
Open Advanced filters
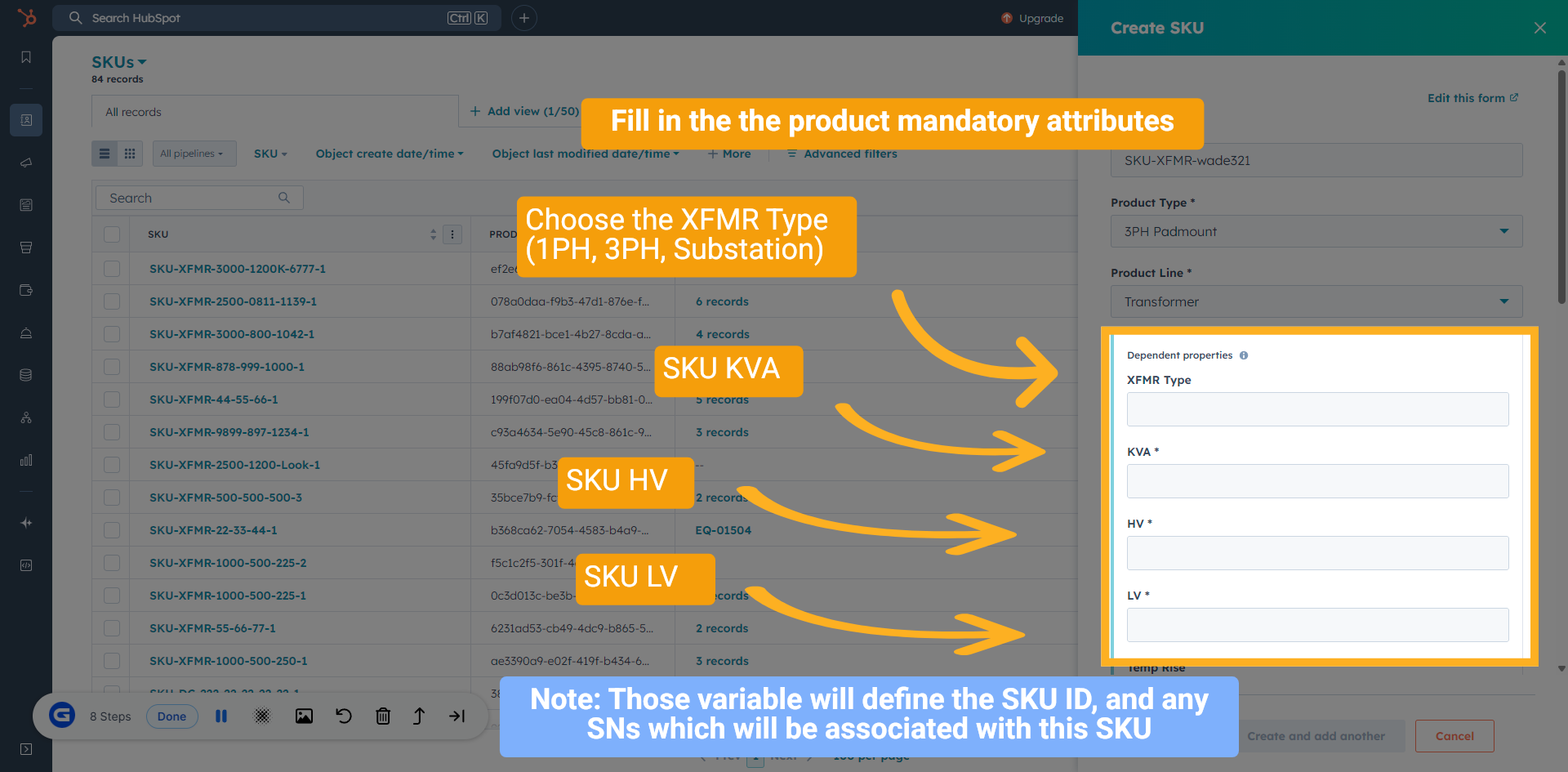coord(842,154)
